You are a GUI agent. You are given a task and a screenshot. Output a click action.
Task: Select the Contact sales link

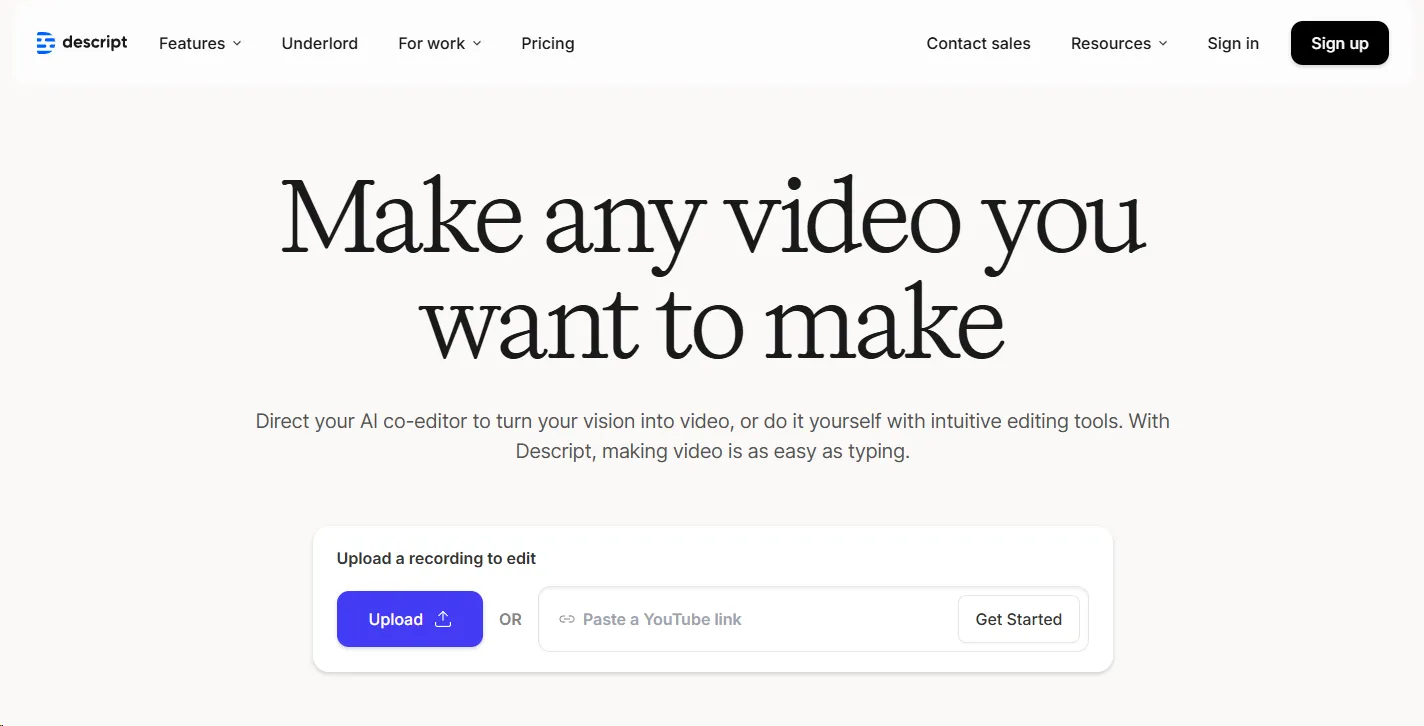pyautogui.click(x=978, y=43)
